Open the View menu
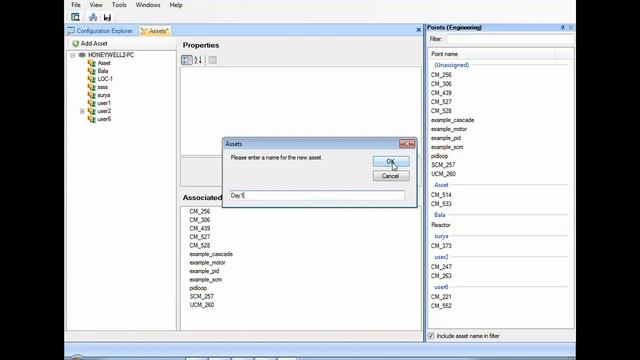Viewport: 640px width, 360px height. coord(96,5)
